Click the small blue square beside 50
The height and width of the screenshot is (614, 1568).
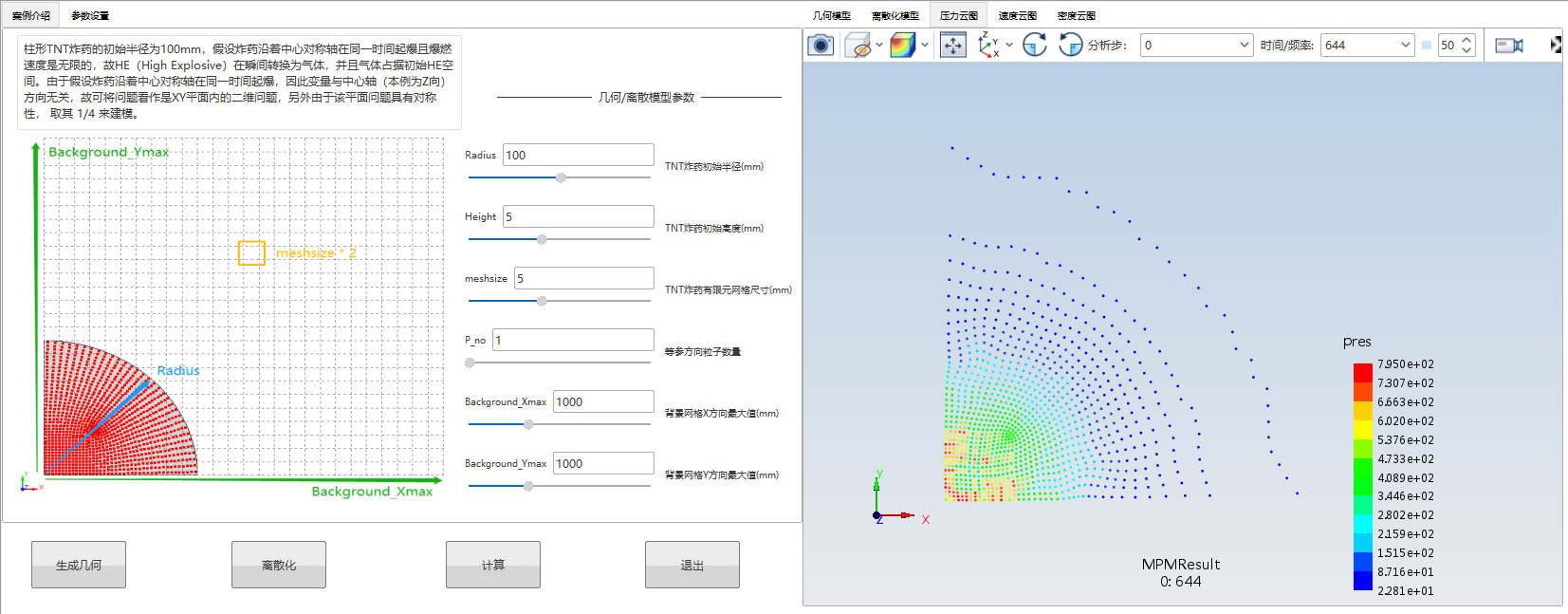[1427, 45]
